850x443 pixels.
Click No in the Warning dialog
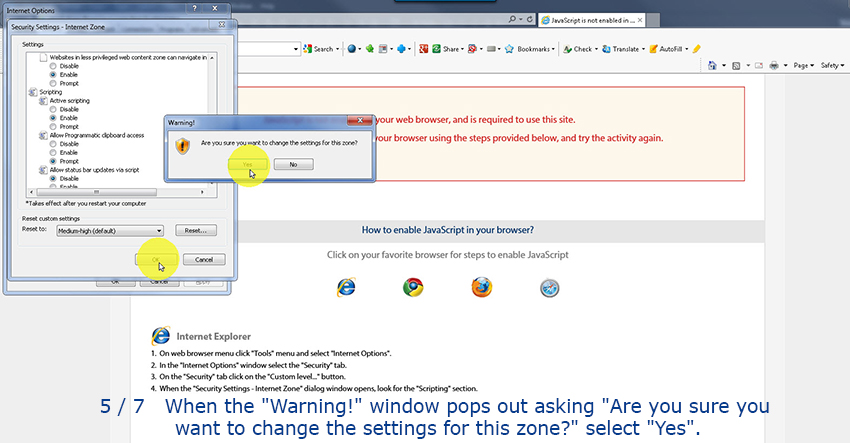click(x=293, y=164)
